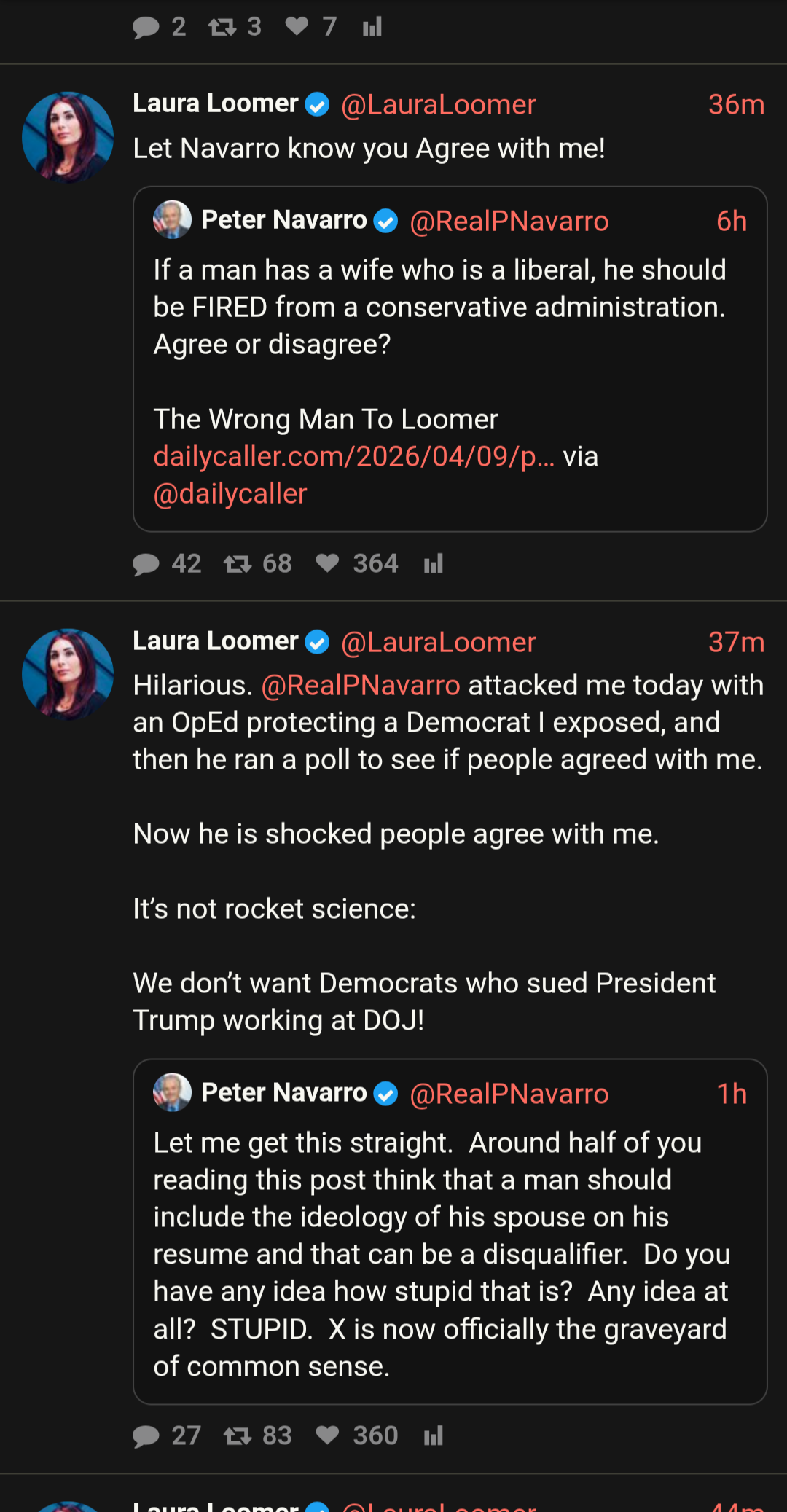Open @LauraLoomer handle on the 36m post
The width and height of the screenshot is (787, 1512).
439,105
